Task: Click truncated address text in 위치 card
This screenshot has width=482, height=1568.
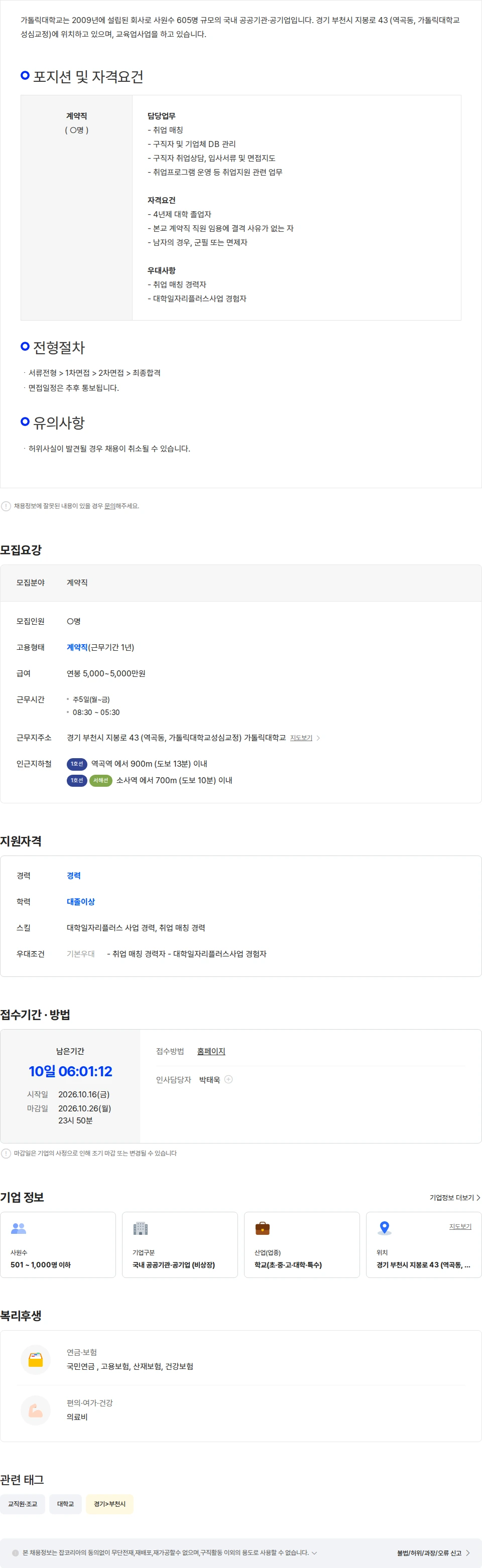Action: [423, 1264]
